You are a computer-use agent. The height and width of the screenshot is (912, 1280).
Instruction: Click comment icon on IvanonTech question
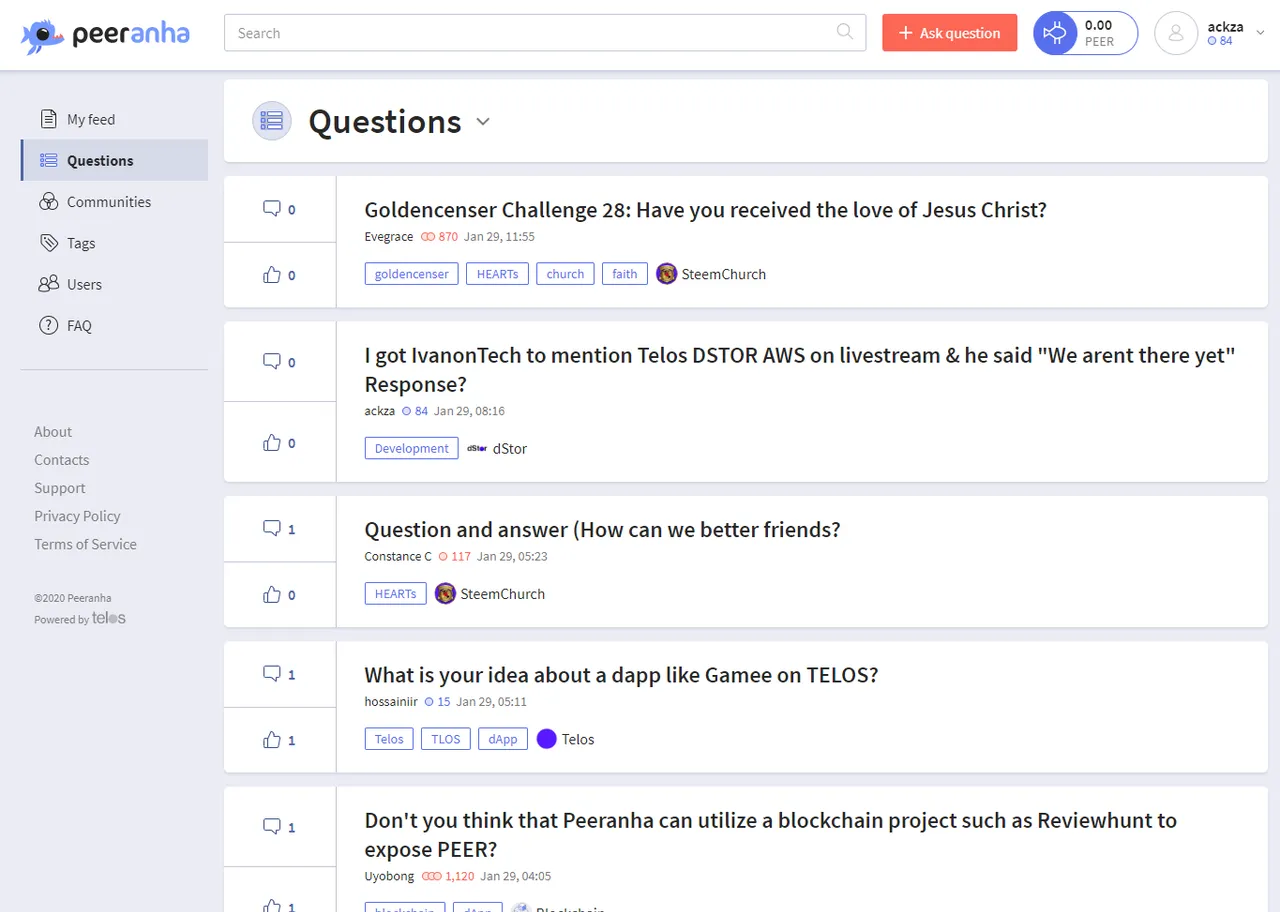coord(271,362)
